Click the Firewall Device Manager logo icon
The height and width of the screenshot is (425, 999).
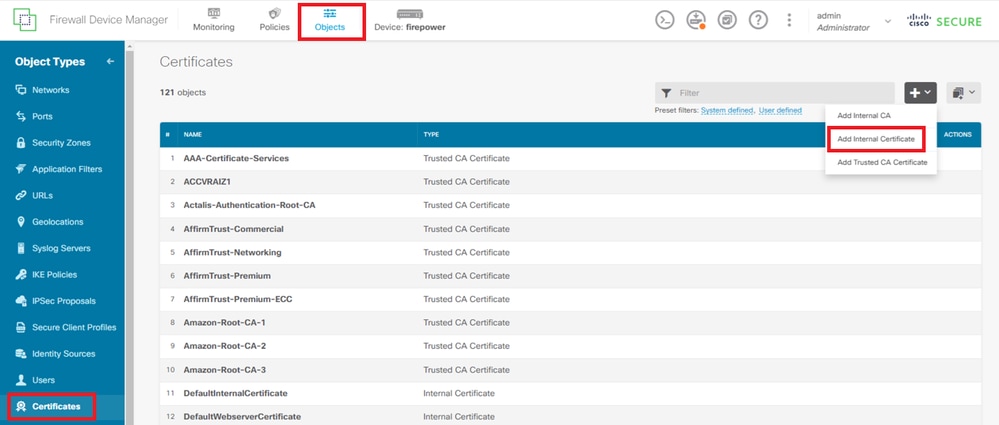pyautogui.click(x=25, y=20)
